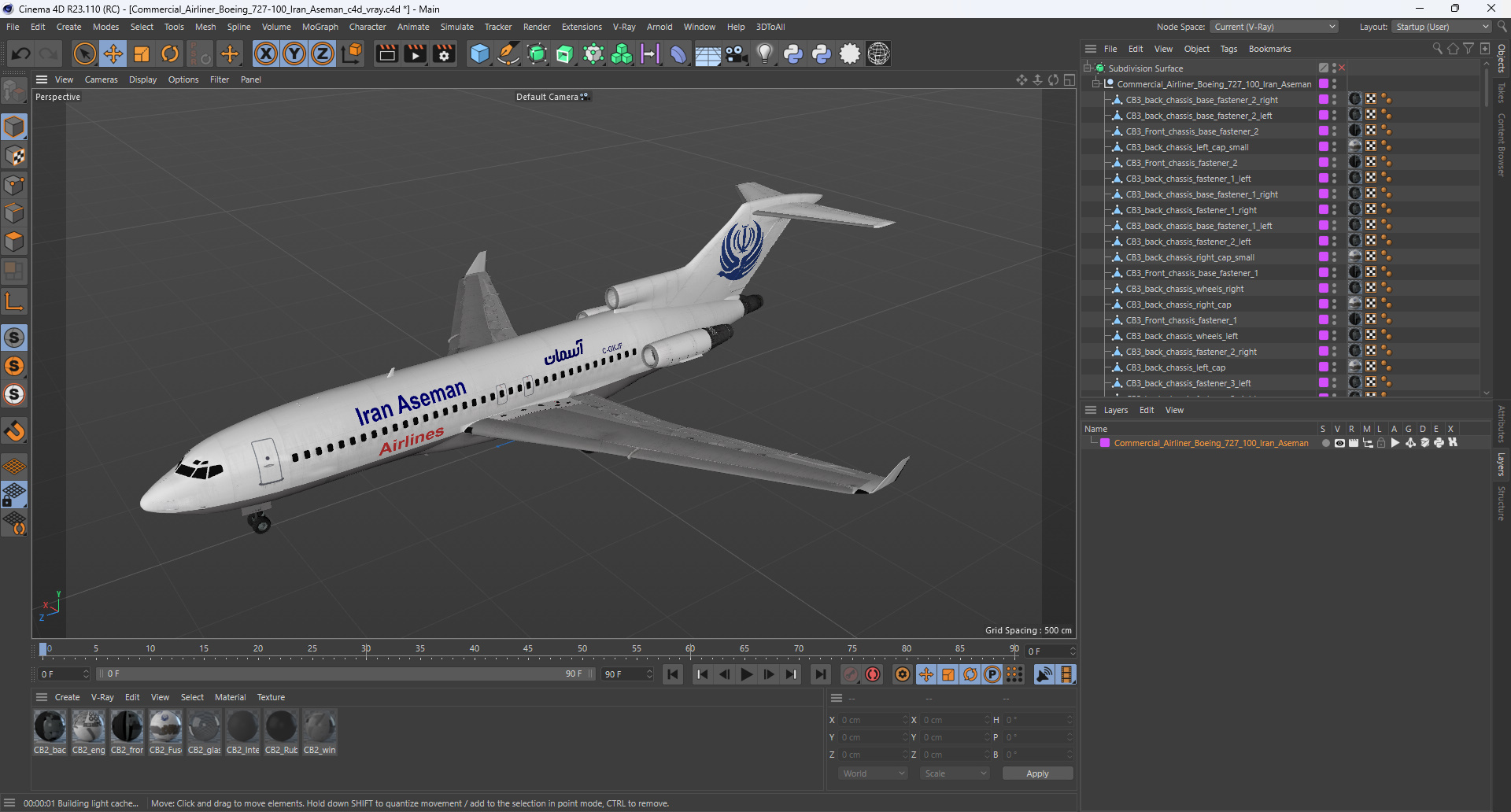The image size is (1511, 812).
Task: Select the Live Selection tool
Action: pos(84,54)
